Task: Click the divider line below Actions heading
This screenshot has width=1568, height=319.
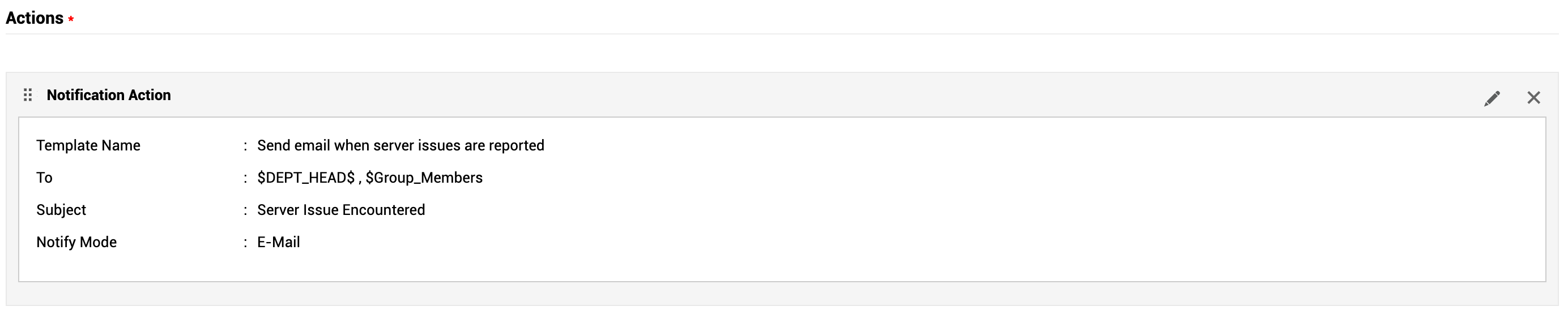Action: [779, 34]
